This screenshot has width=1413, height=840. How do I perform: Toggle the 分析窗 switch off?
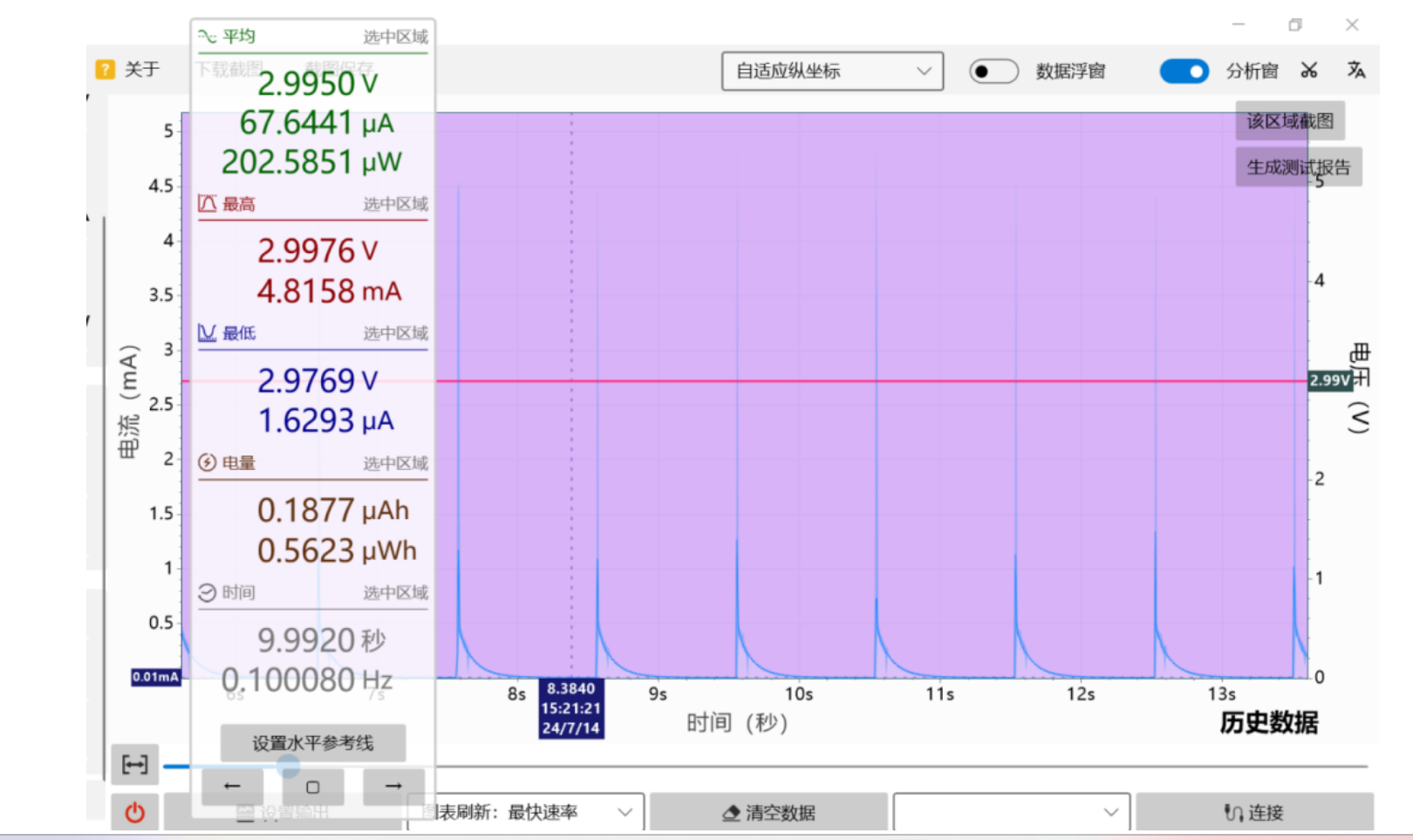pyautogui.click(x=1184, y=71)
